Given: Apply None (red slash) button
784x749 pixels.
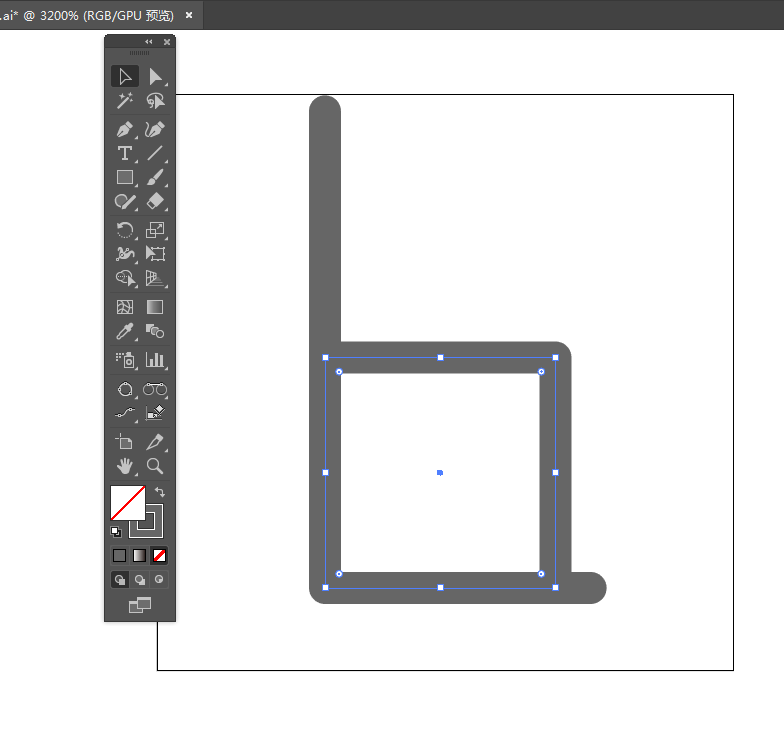Looking at the screenshot, I should pyautogui.click(x=160, y=556).
